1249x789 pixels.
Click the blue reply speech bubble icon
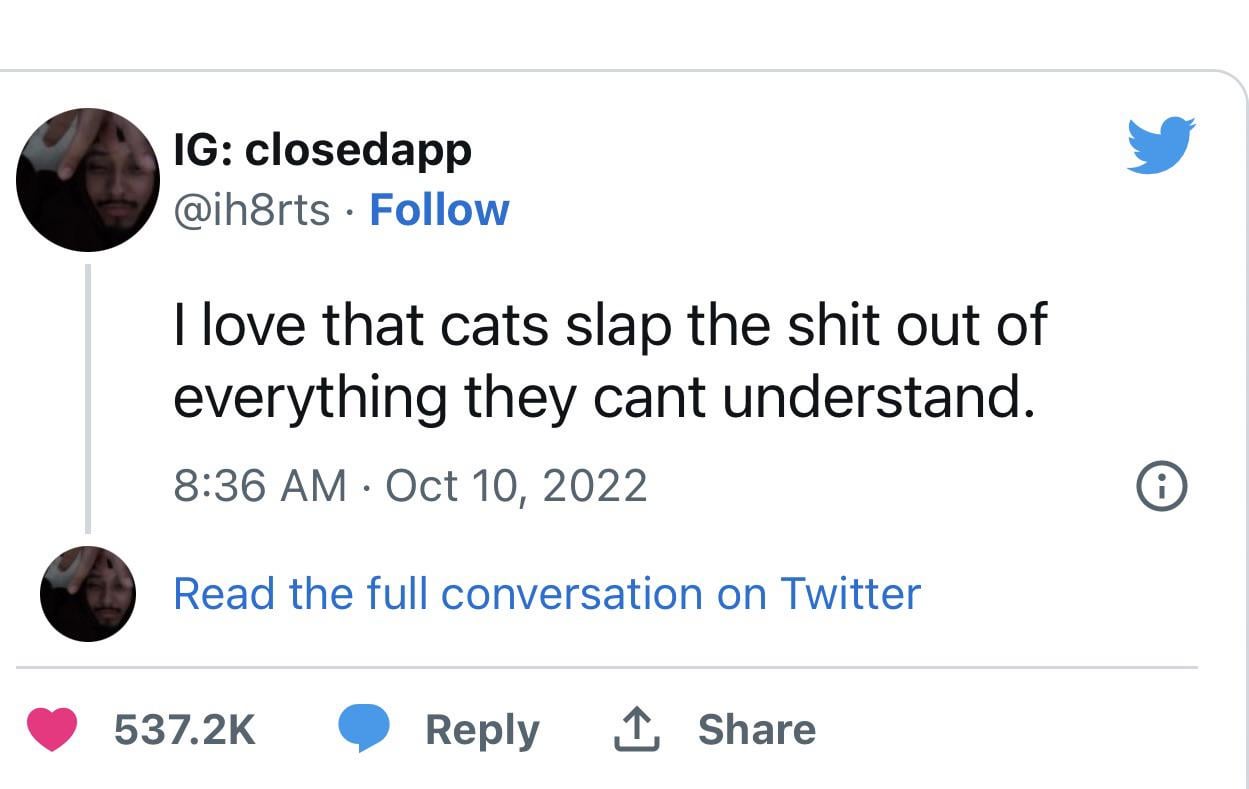tap(364, 729)
